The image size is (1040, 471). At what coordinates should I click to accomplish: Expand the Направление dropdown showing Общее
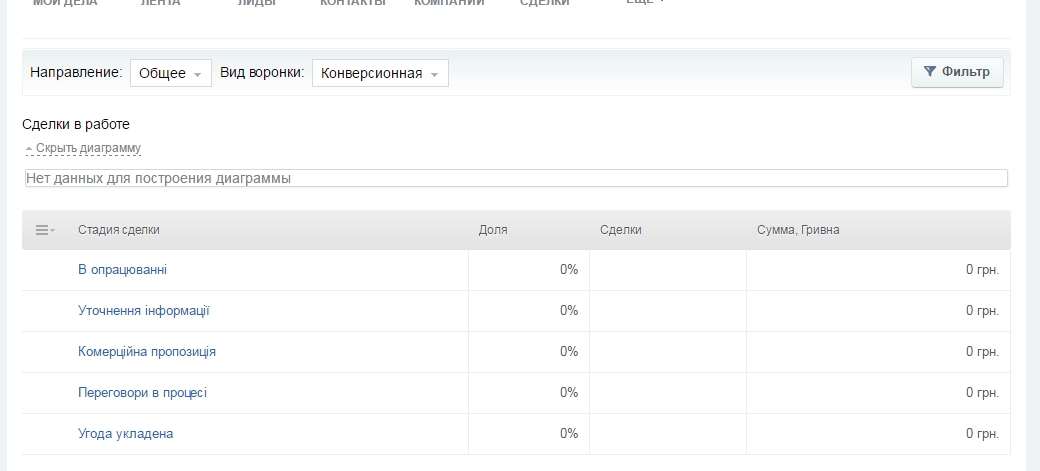point(170,73)
